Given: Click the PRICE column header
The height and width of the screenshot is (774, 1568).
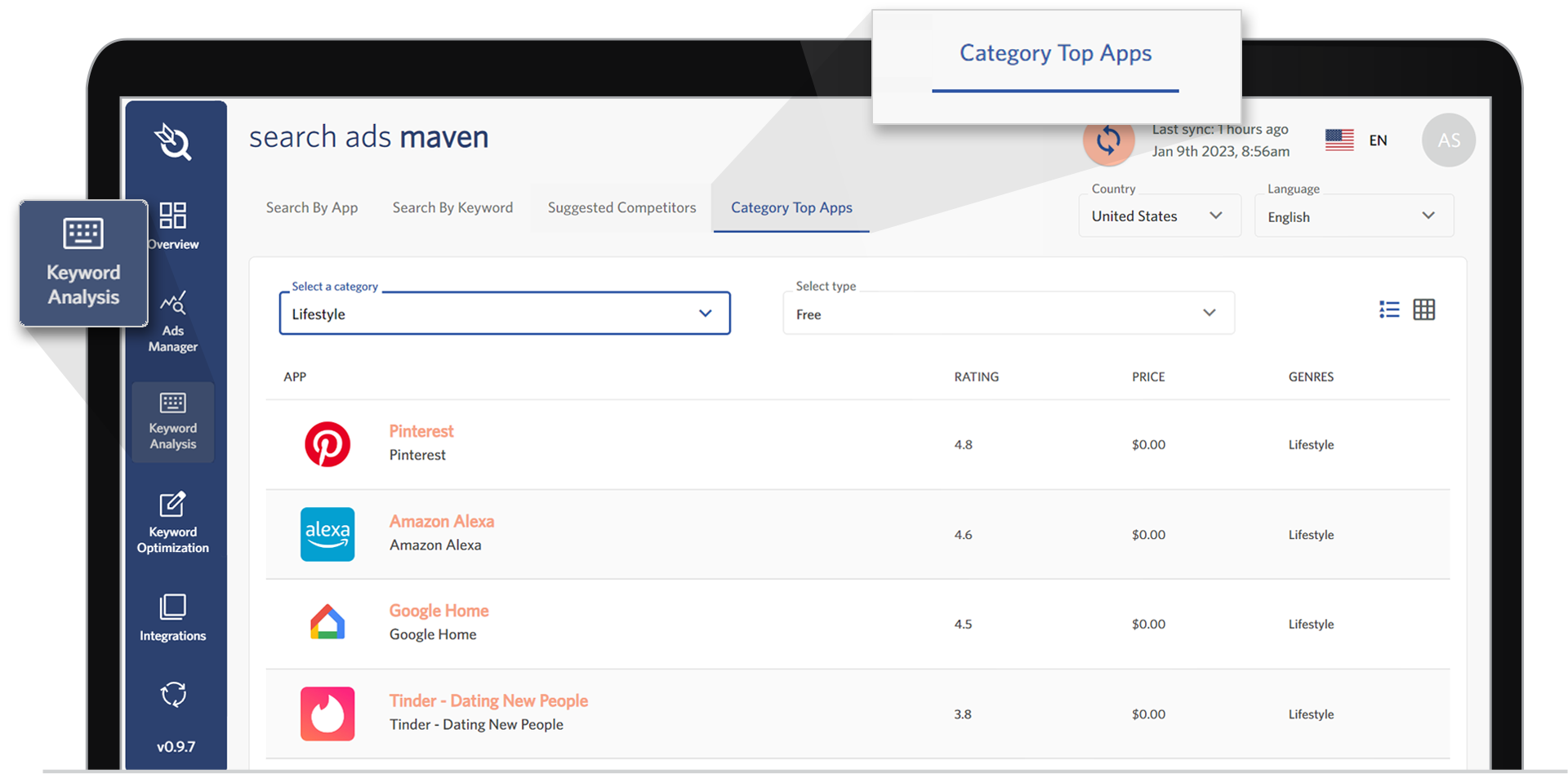Looking at the screenshot, I should coord(1148,376).
